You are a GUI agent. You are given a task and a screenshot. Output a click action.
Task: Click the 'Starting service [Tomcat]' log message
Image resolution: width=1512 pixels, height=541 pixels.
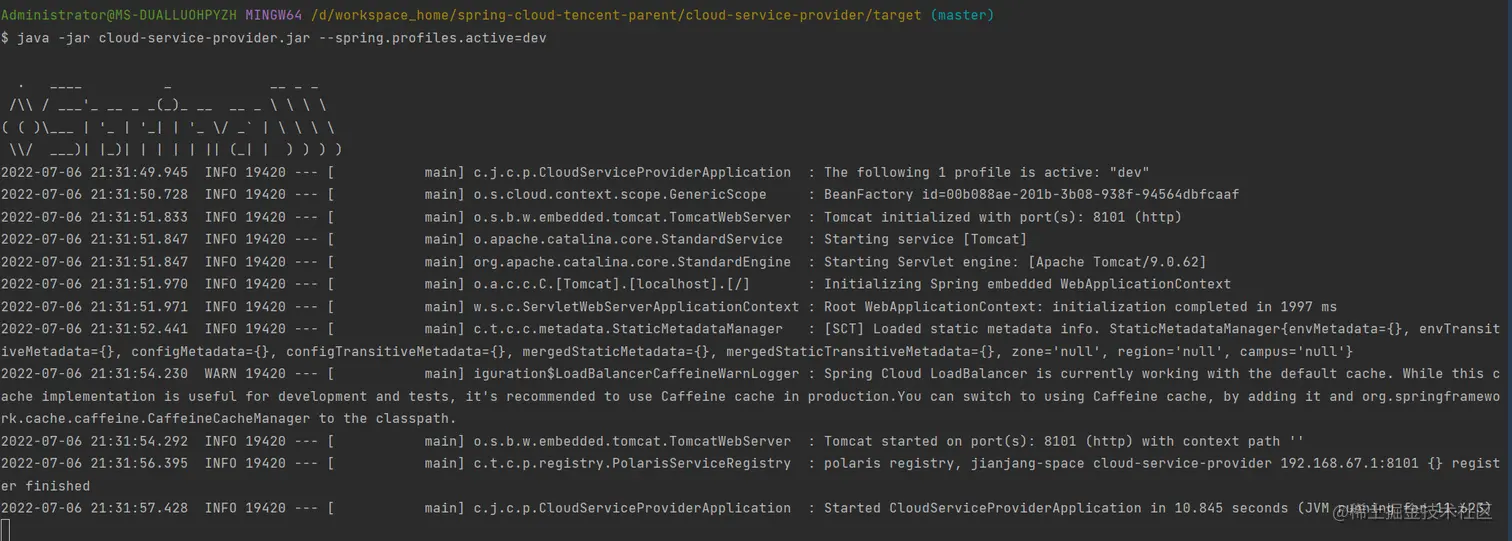[x=925, y=239]
